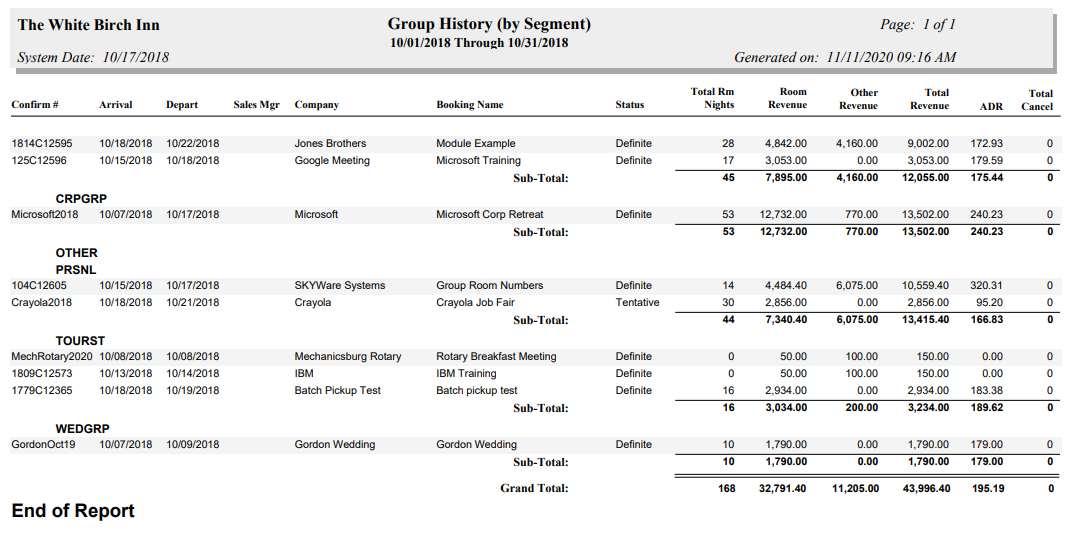Click the 'Mechanicsburg Rotary' company cell
The image size is (1071, 537).
pyautogui.click(x=348, y=357)
